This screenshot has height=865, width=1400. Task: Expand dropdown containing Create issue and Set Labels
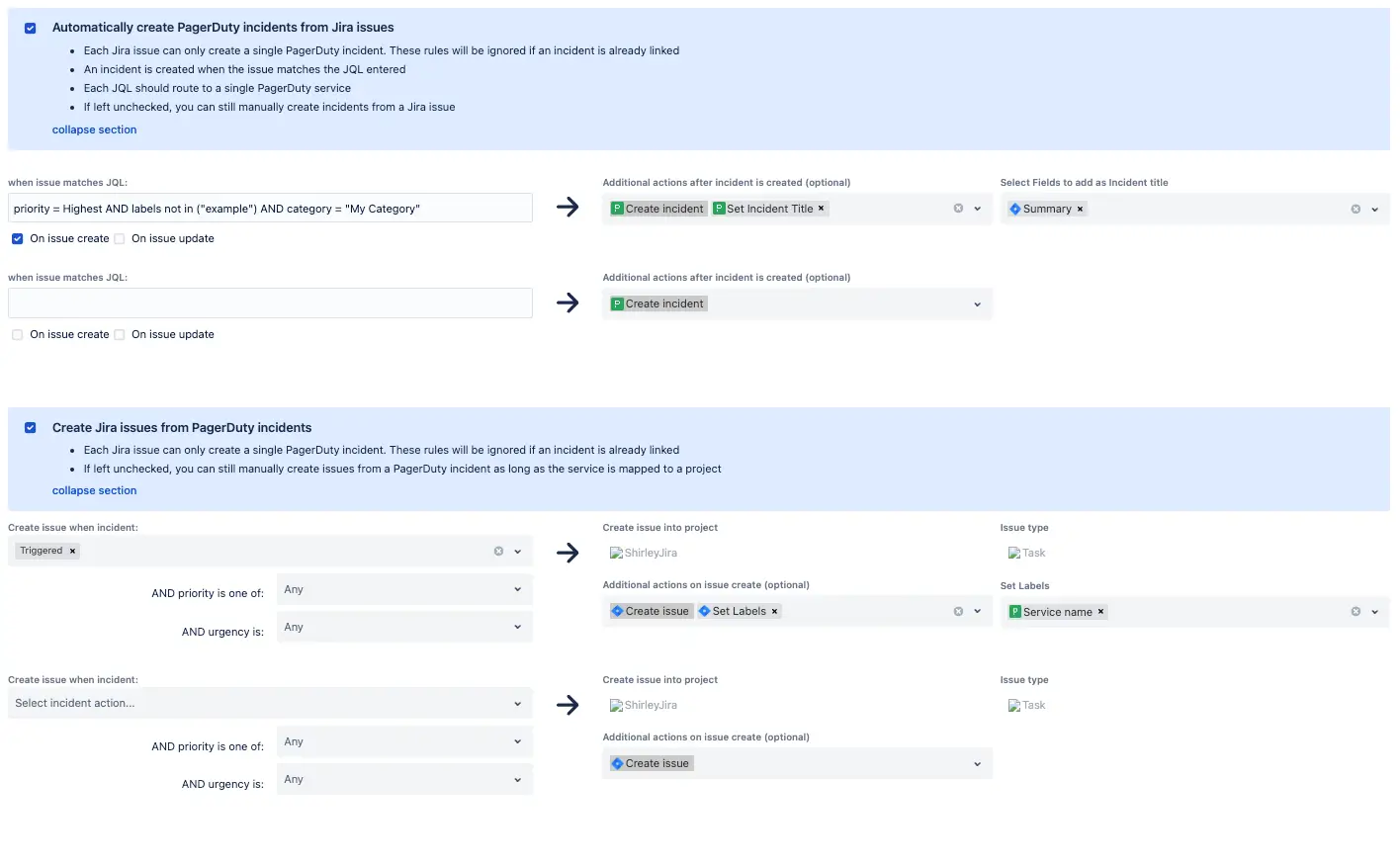[x=978, y=612]
